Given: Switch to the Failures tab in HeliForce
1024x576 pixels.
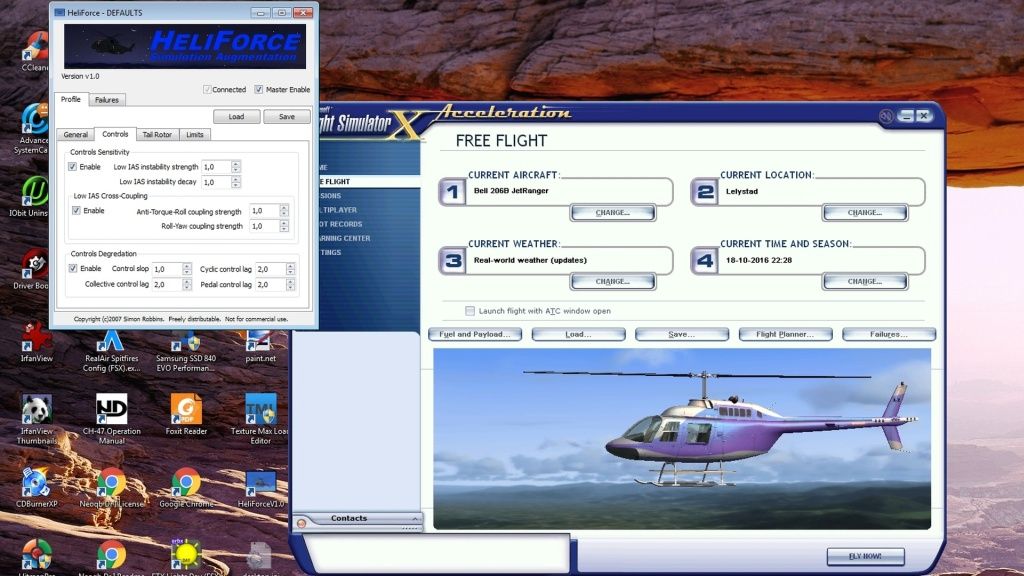Looking at the screenshot, I should 106,100.
